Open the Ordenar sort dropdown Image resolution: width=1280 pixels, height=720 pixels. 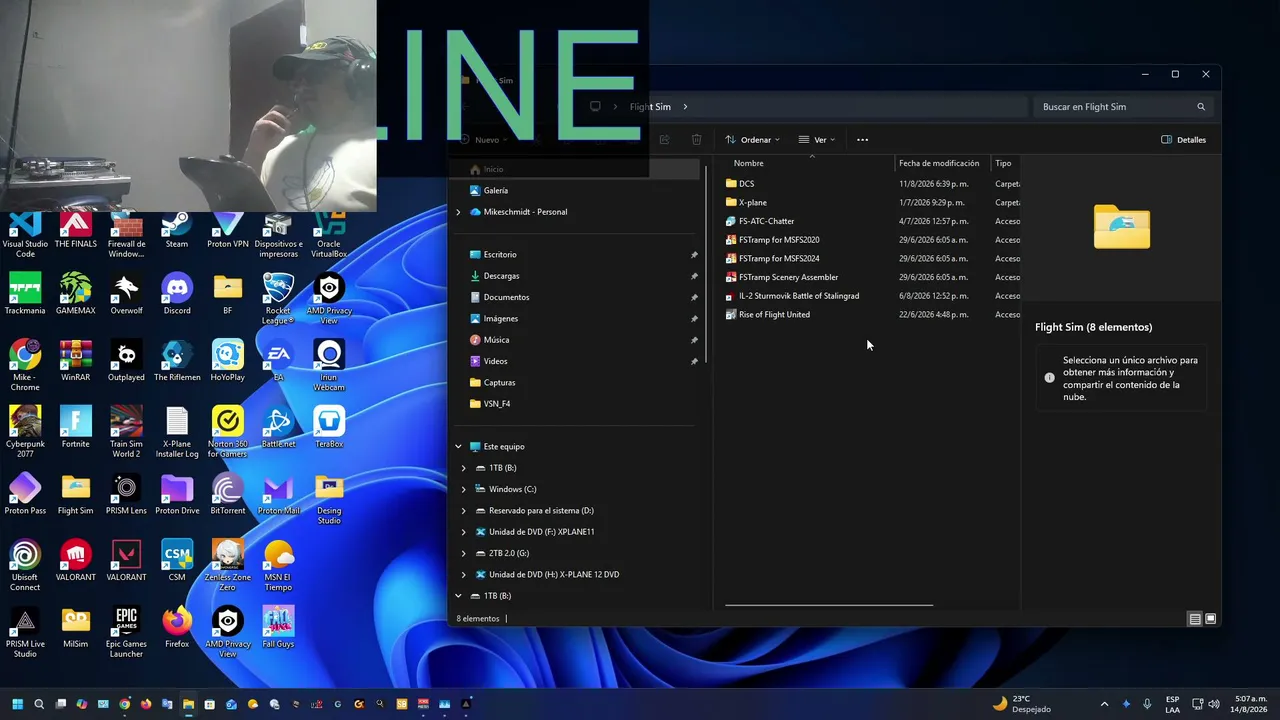click(752, 140)
